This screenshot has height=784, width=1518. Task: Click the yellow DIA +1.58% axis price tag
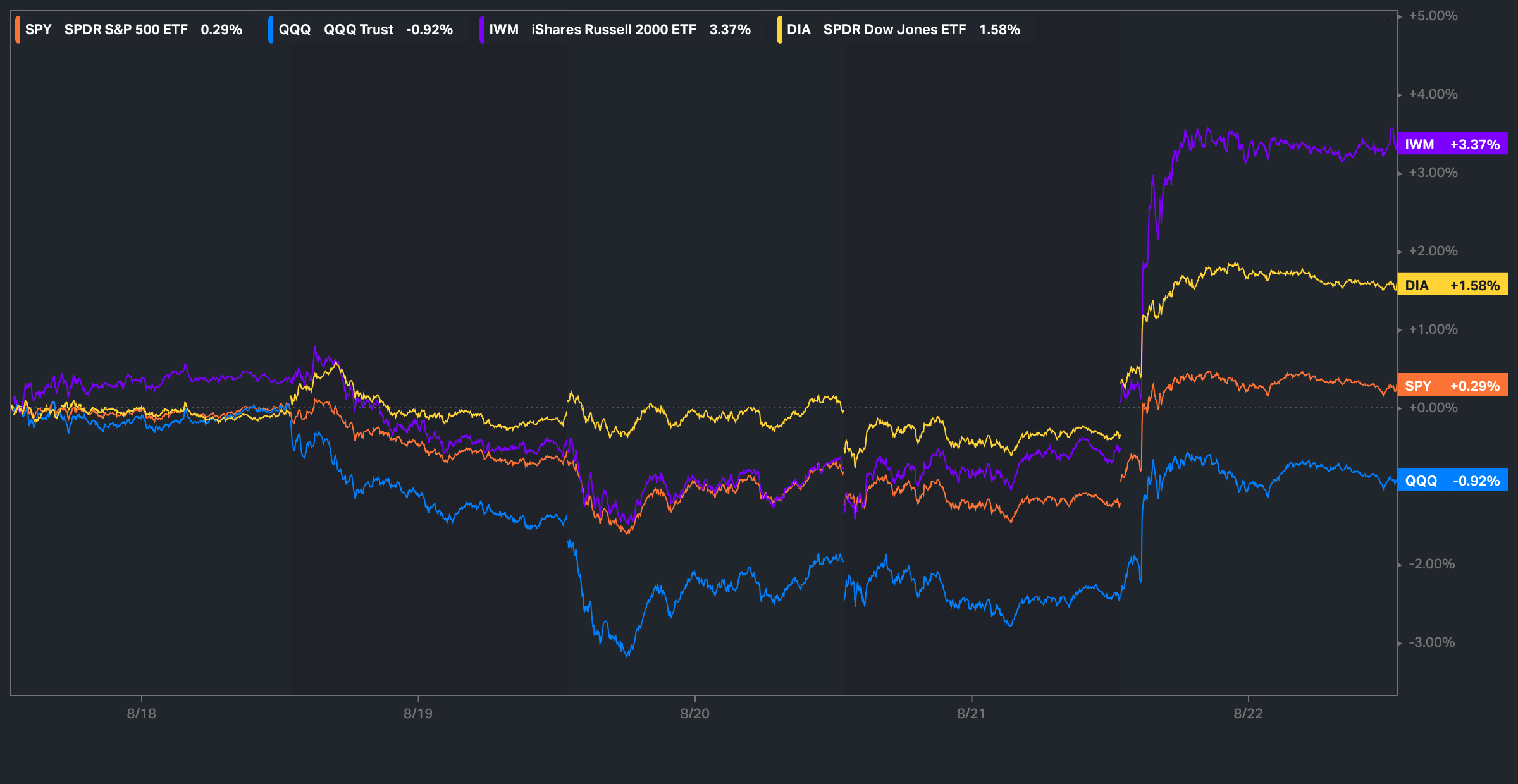1452,285
